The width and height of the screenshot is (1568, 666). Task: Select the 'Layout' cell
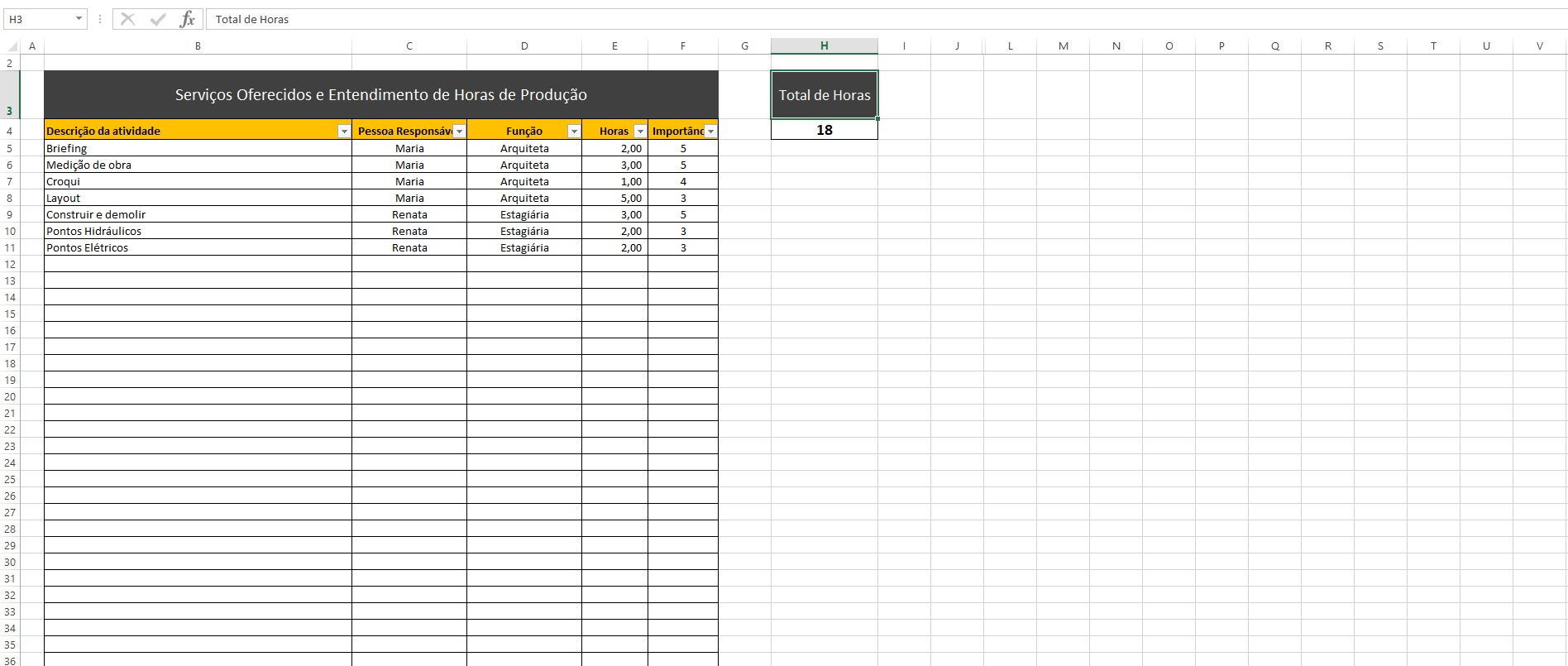pyautogui.click(x=198, y=198)
